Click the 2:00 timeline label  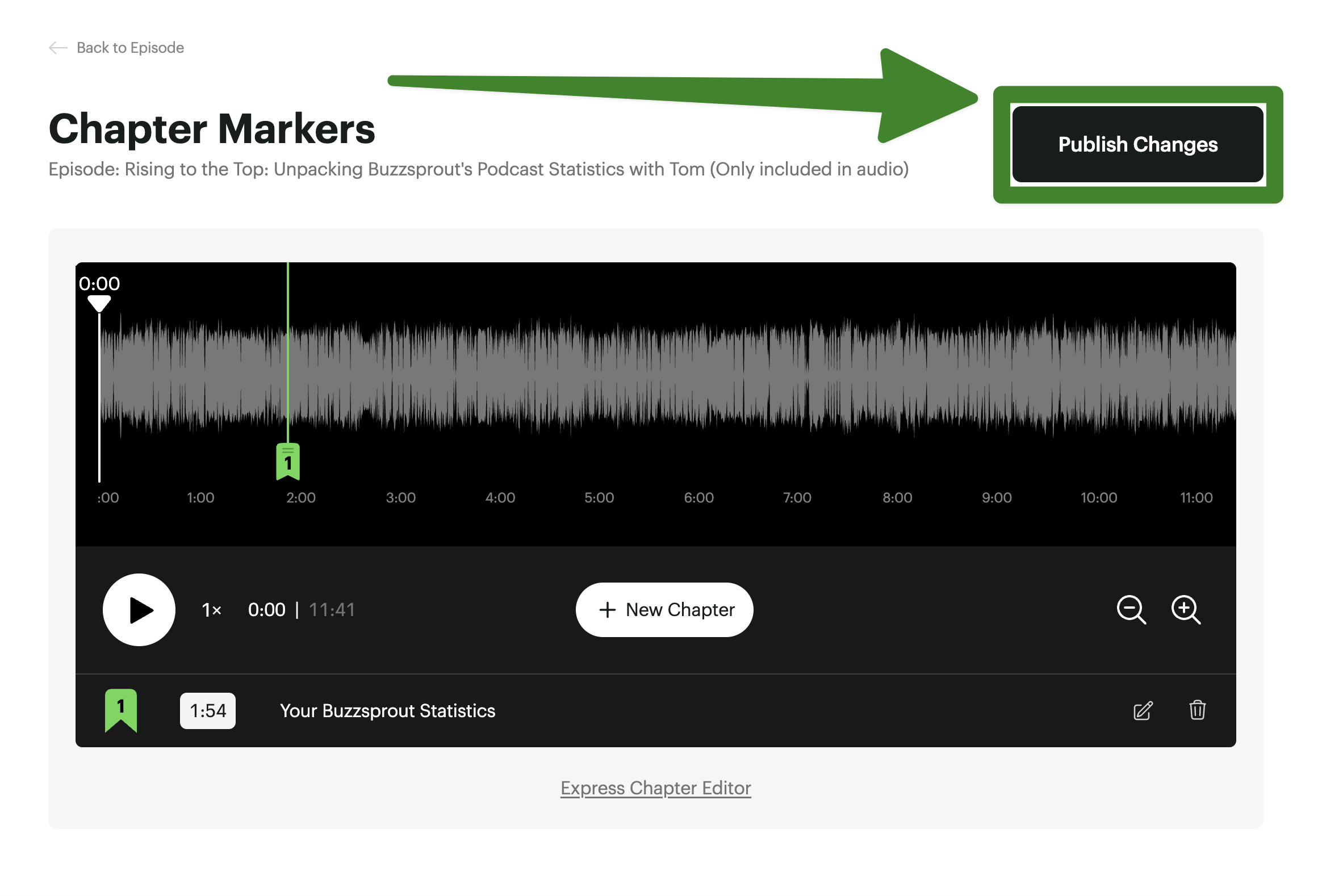click(x=301, y=498)
